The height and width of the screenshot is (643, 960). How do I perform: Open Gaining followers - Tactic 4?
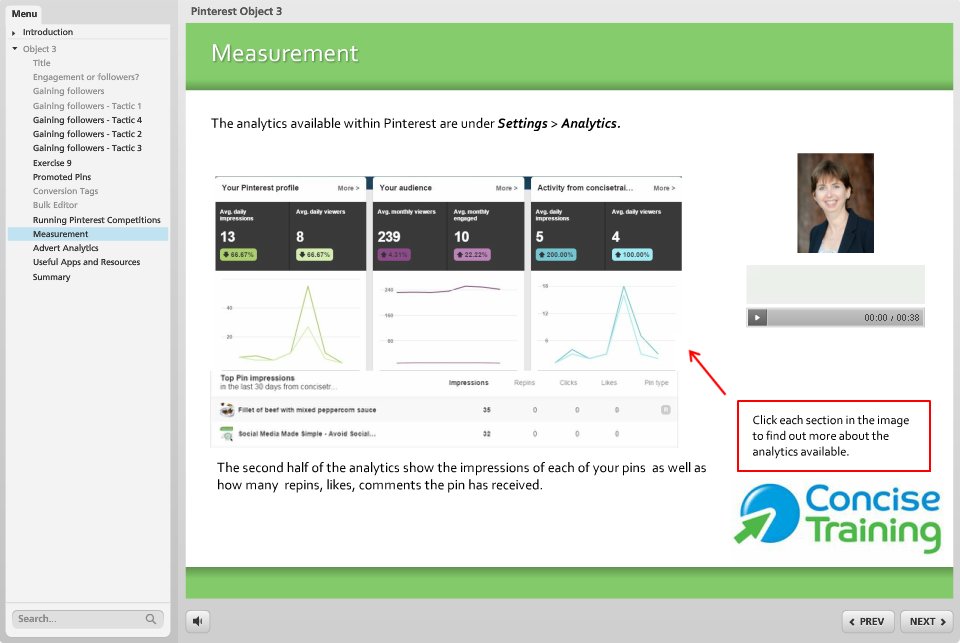87,120
